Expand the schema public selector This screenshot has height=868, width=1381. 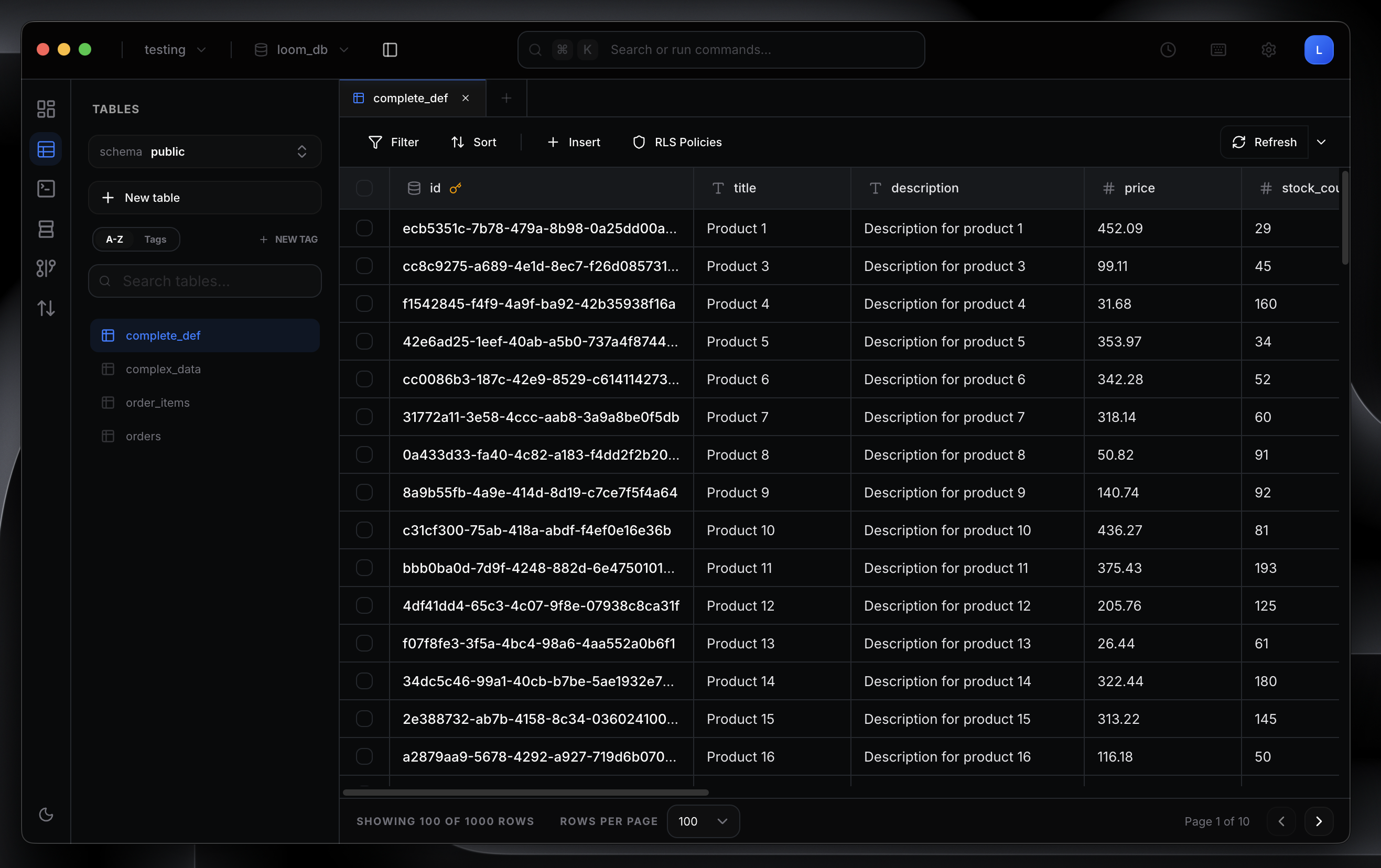click(x=205, y=151)
